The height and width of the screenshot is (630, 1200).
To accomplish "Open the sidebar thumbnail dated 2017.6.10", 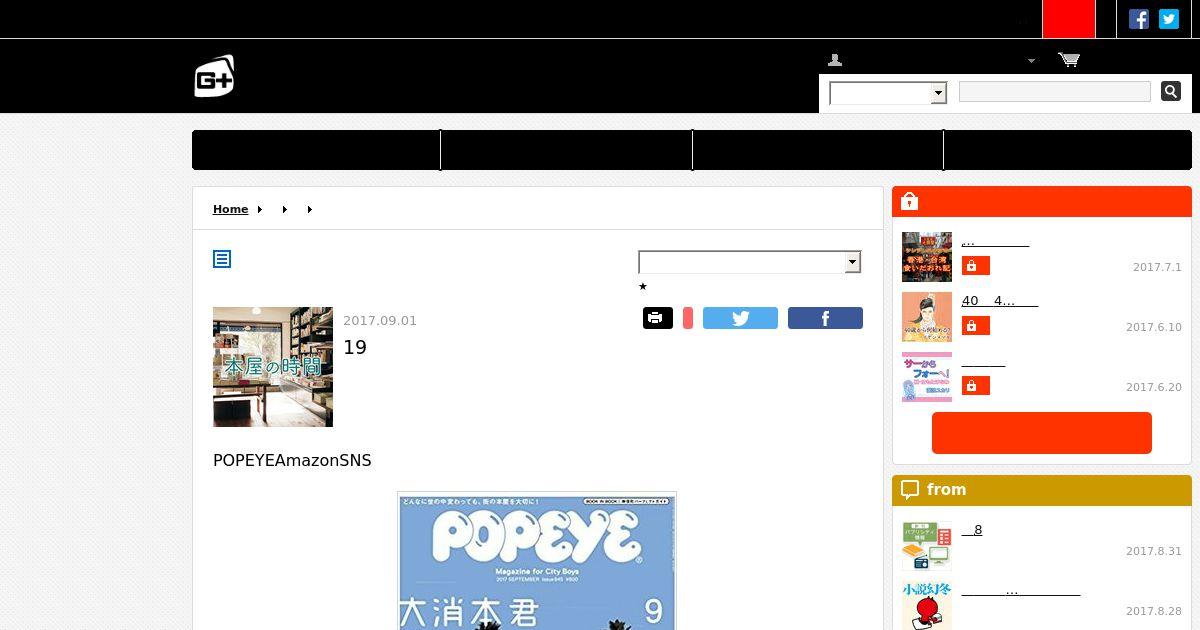I will coord(927,317).
